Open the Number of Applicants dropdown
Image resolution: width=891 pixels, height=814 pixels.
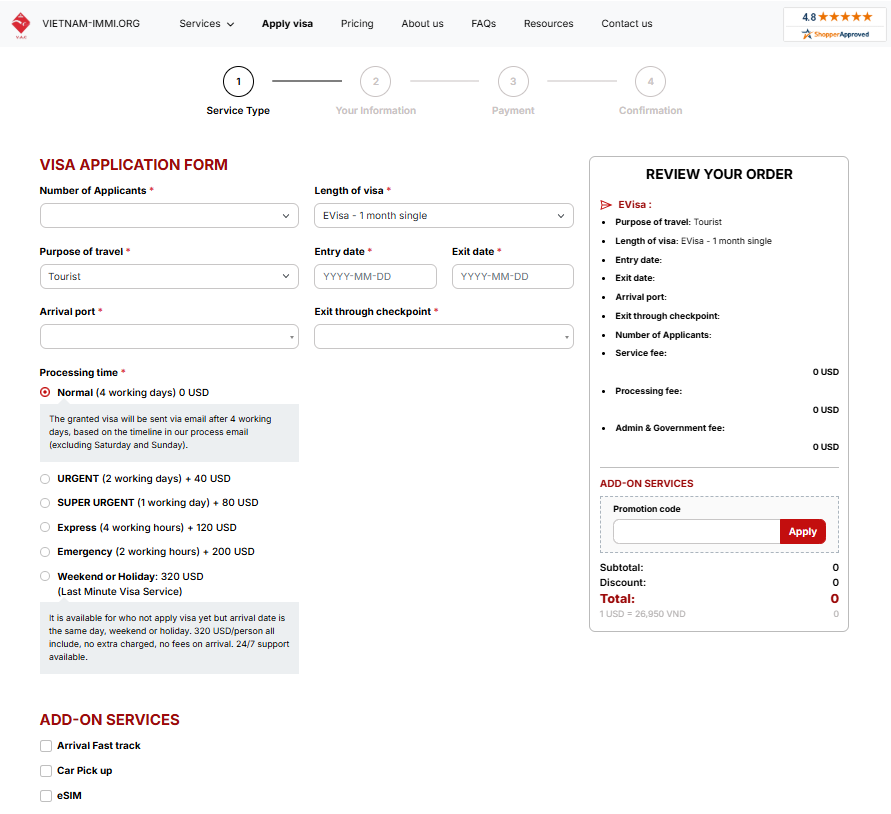(x=169, y=216)
